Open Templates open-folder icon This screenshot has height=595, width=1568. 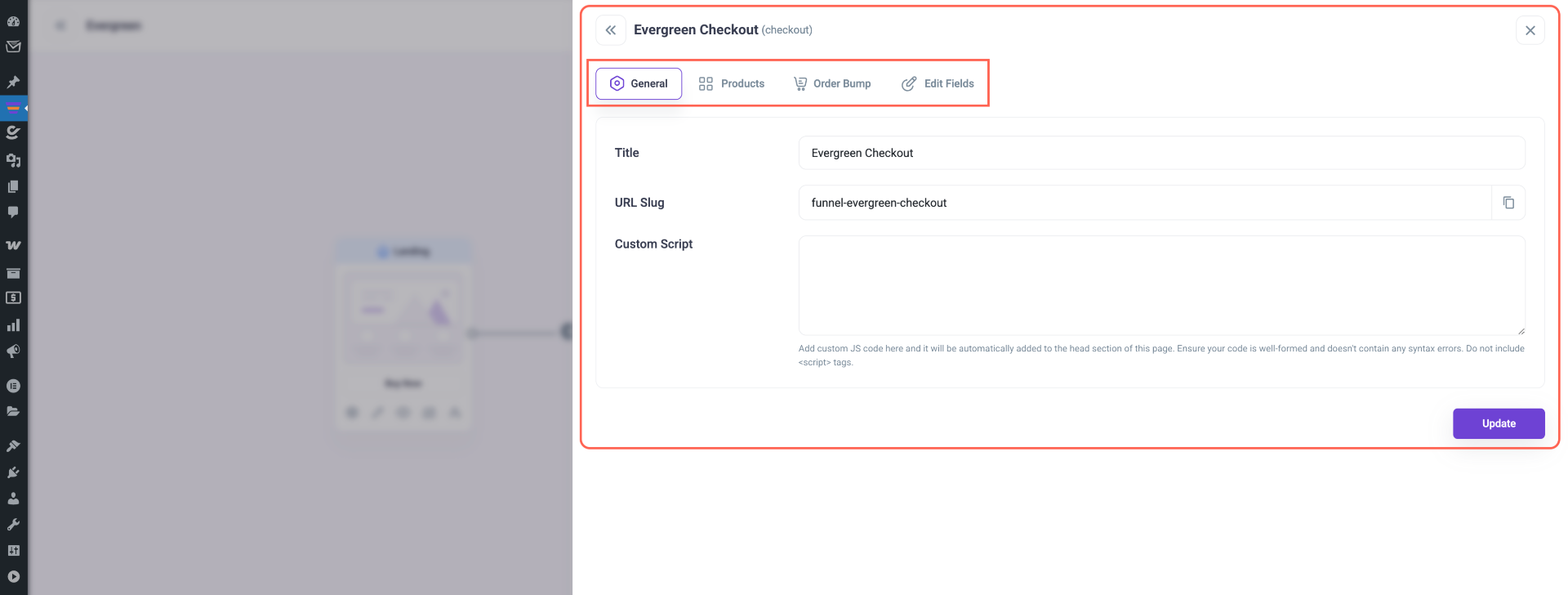tap(13, 411)
